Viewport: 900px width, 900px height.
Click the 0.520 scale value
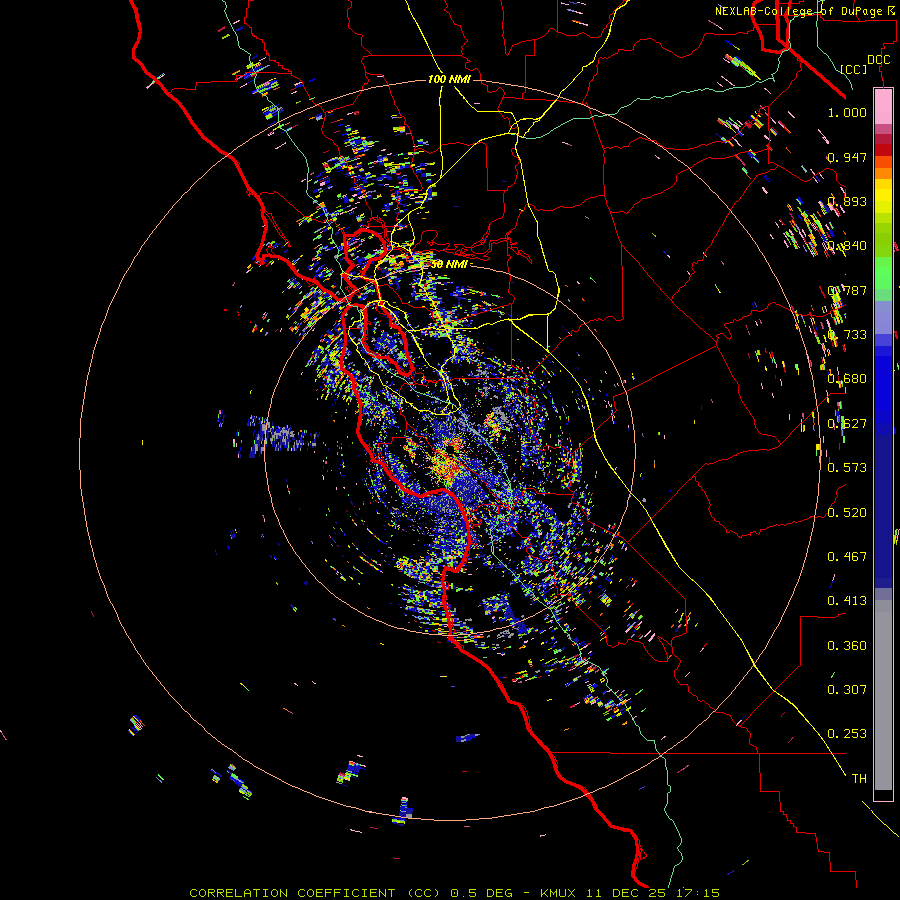tap(847, 513)
